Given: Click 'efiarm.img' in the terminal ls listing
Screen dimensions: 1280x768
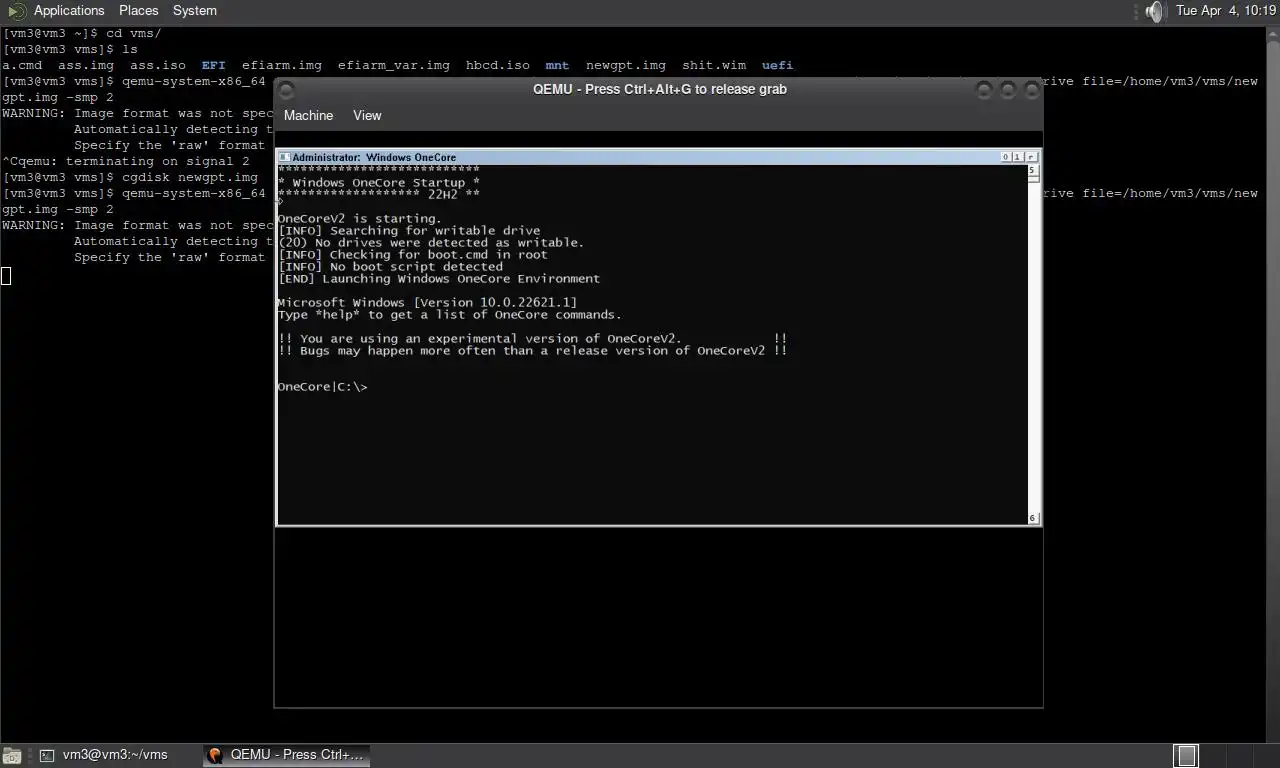Looking at the screenshot, I should tap(281, 65).
